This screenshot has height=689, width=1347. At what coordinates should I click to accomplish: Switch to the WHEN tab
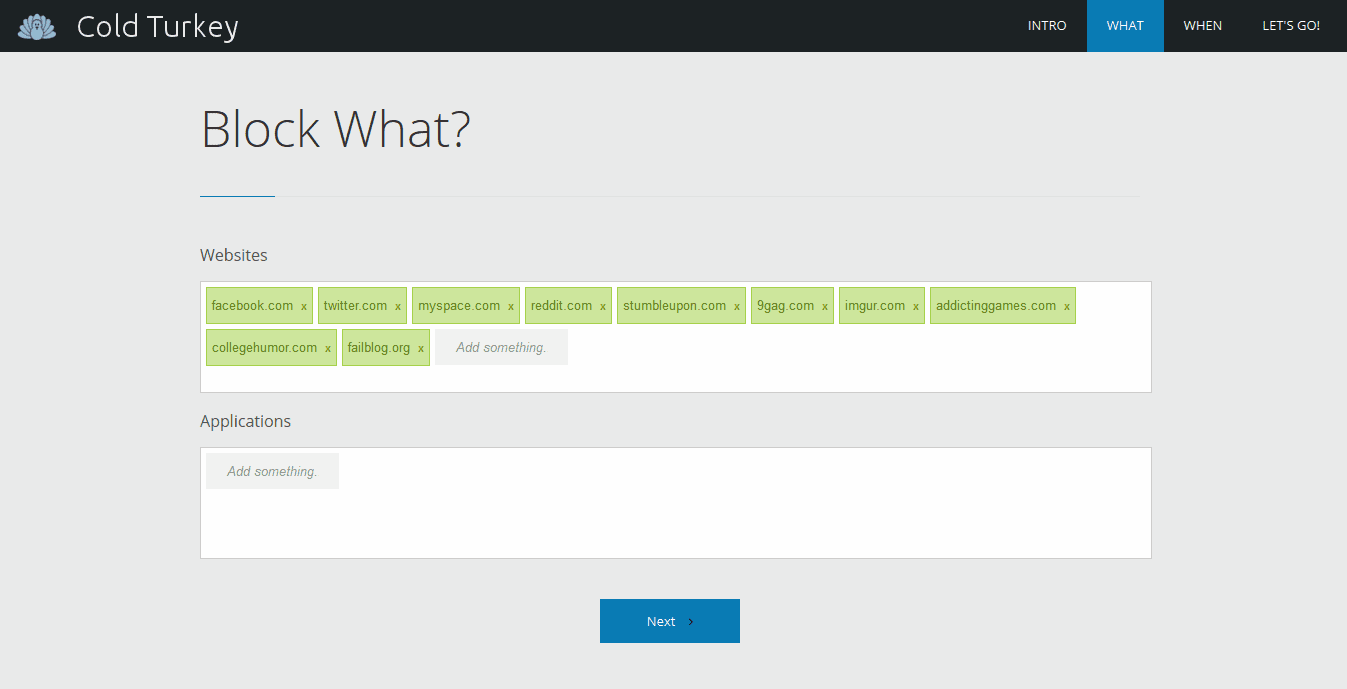tap(1202, 26)
